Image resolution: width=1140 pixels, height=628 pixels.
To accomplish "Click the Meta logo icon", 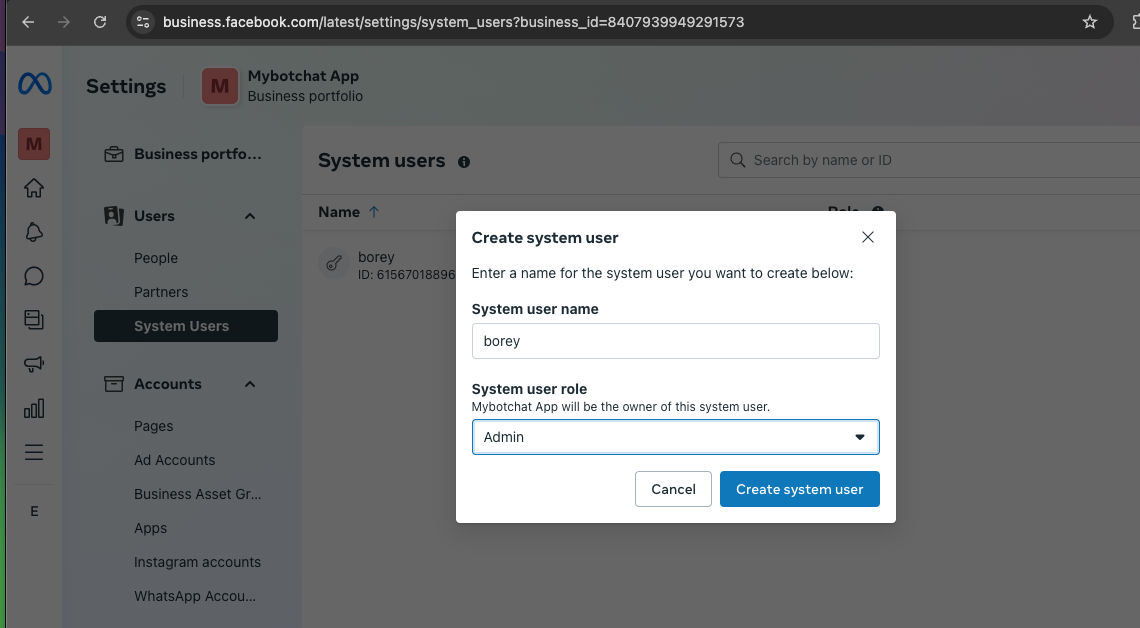I will tap(34, 85).
